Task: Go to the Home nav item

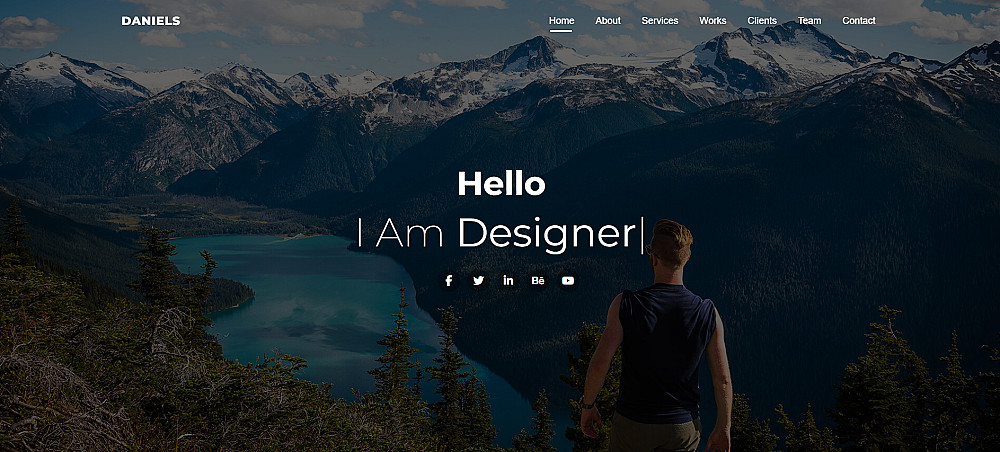Action: click(x=561, y=20)
